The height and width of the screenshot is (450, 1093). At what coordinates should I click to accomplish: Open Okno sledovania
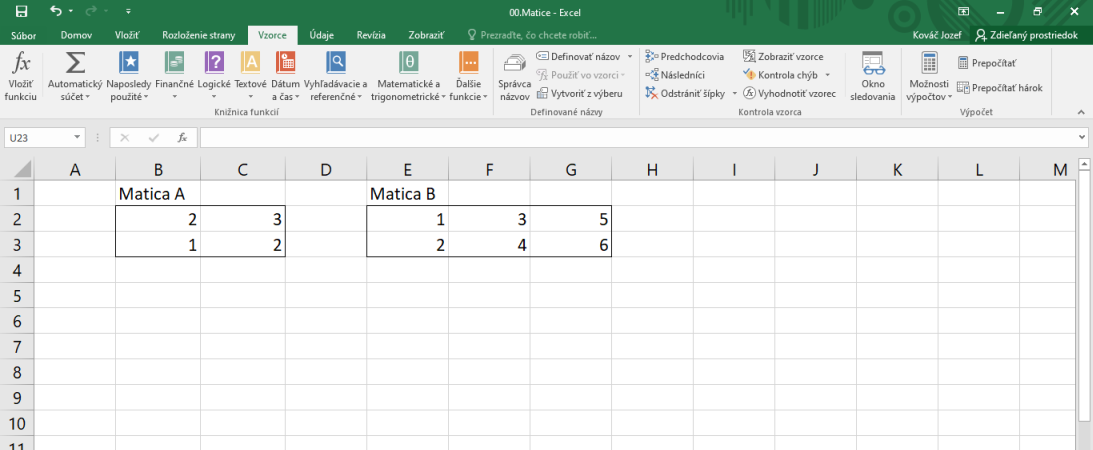[x=873, y=65]
